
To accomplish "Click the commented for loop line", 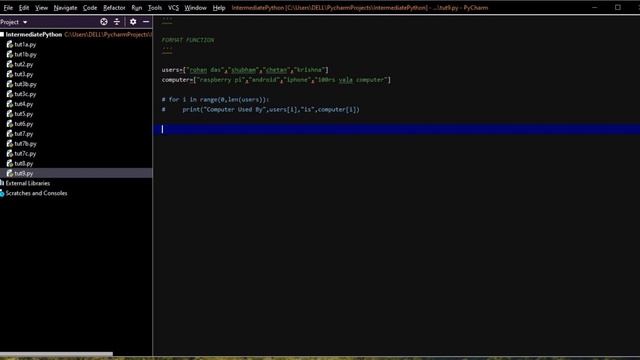I will point(215,100).
